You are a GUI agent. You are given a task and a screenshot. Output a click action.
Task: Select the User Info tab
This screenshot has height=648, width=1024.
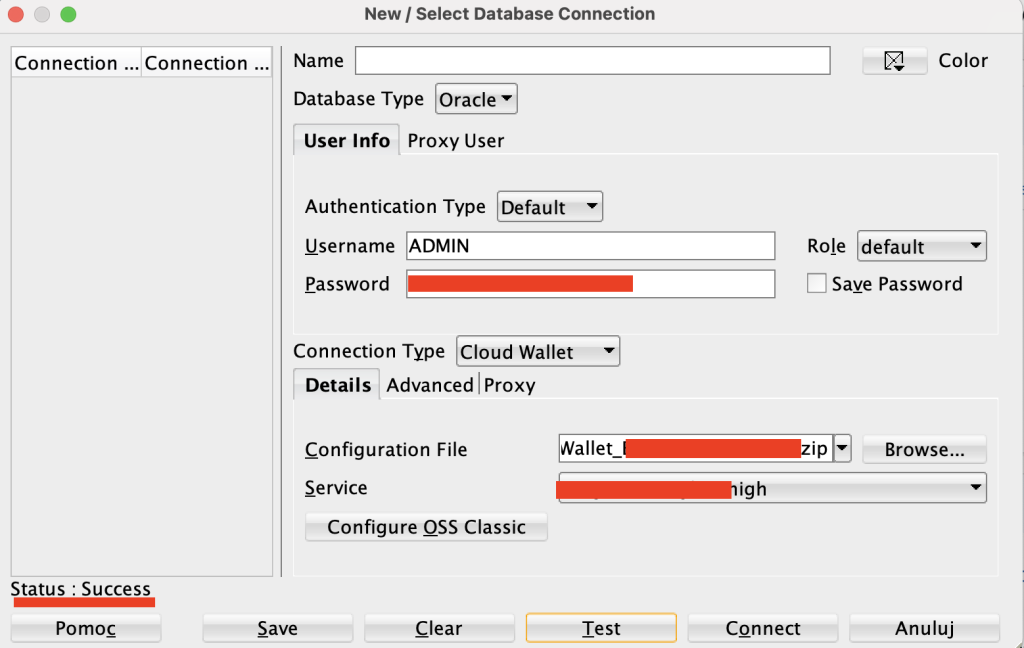point(346,141)
